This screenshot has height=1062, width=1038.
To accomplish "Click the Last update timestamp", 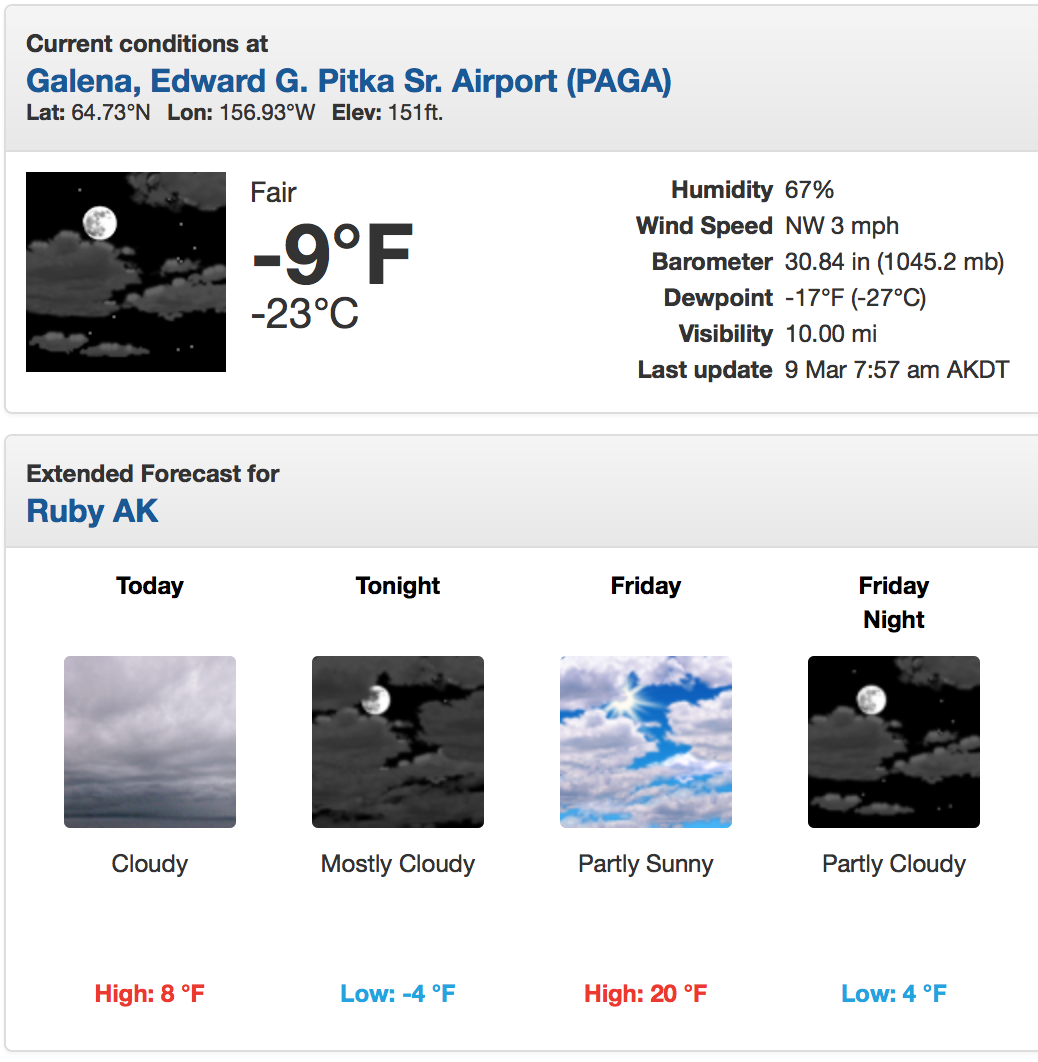I will tap(896, 370).
